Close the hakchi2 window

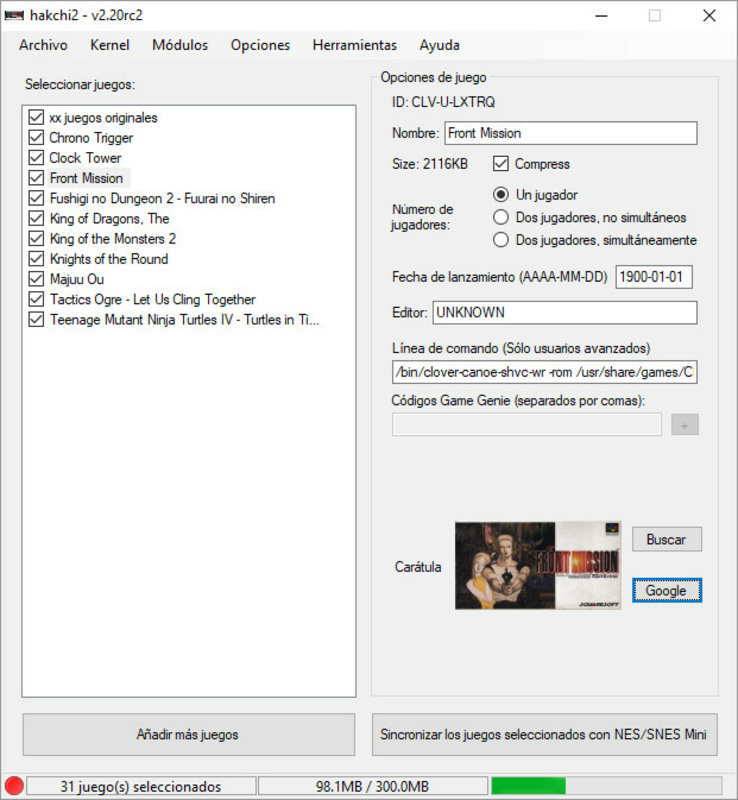709,15
